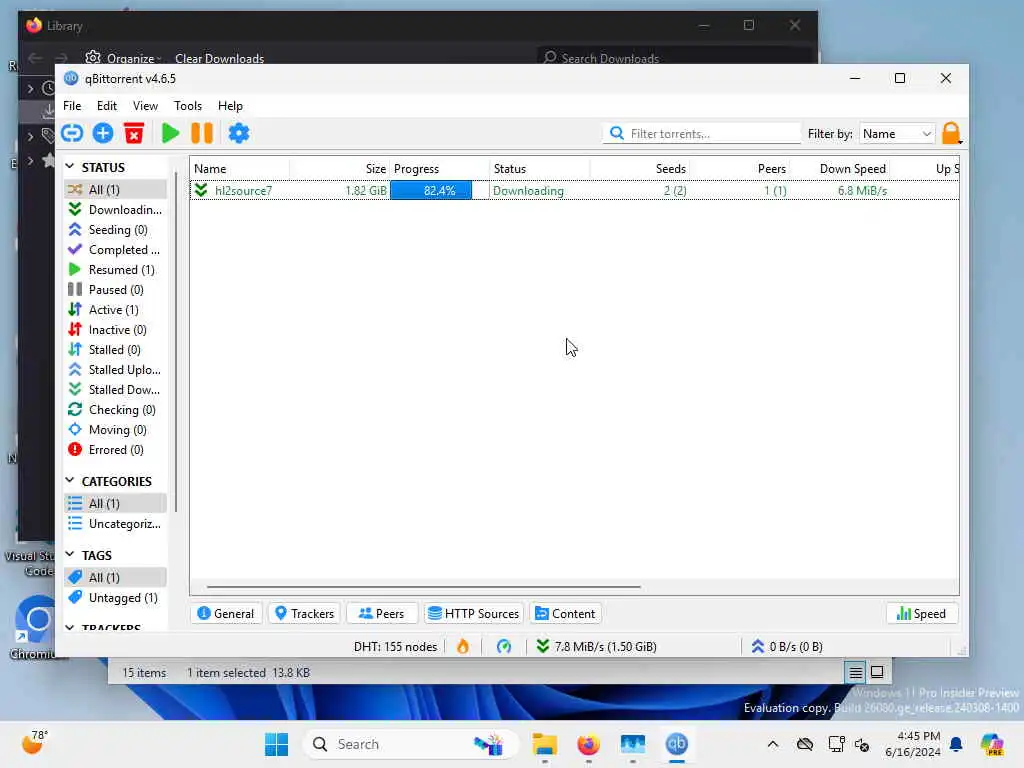Toggle alternative speed limits icon
Image resolution: width=1024 pixels, height=768 pixels.
click(x=504, y=647)
